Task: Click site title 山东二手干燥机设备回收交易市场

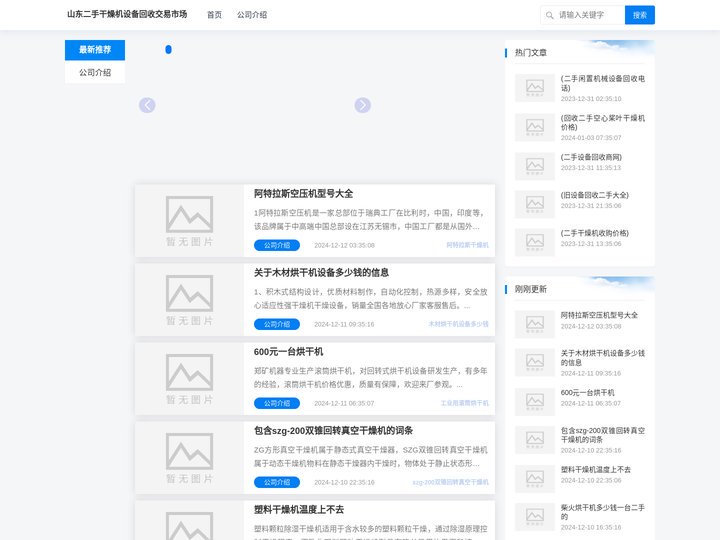Action: point(127,14)
